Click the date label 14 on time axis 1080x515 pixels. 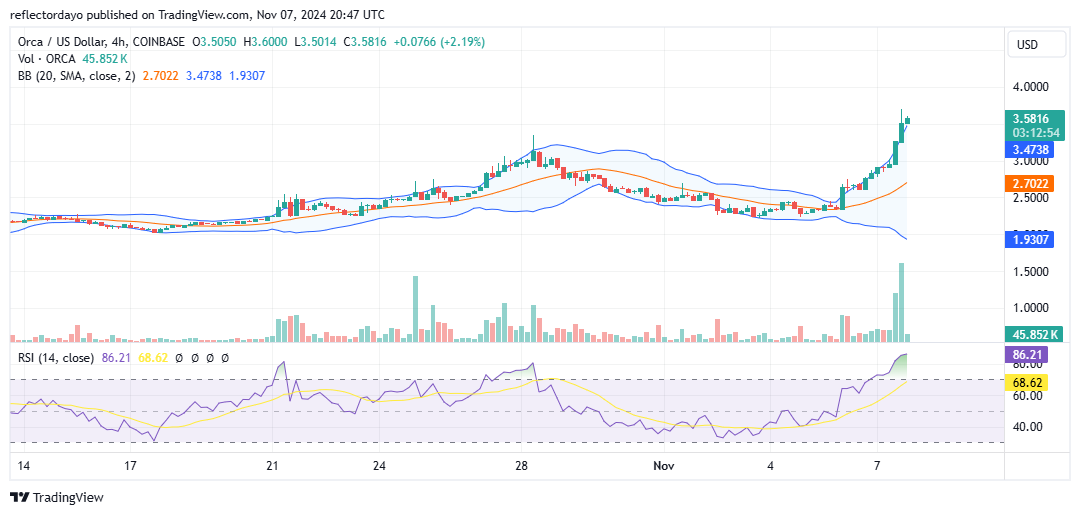[x=23, y=466]
